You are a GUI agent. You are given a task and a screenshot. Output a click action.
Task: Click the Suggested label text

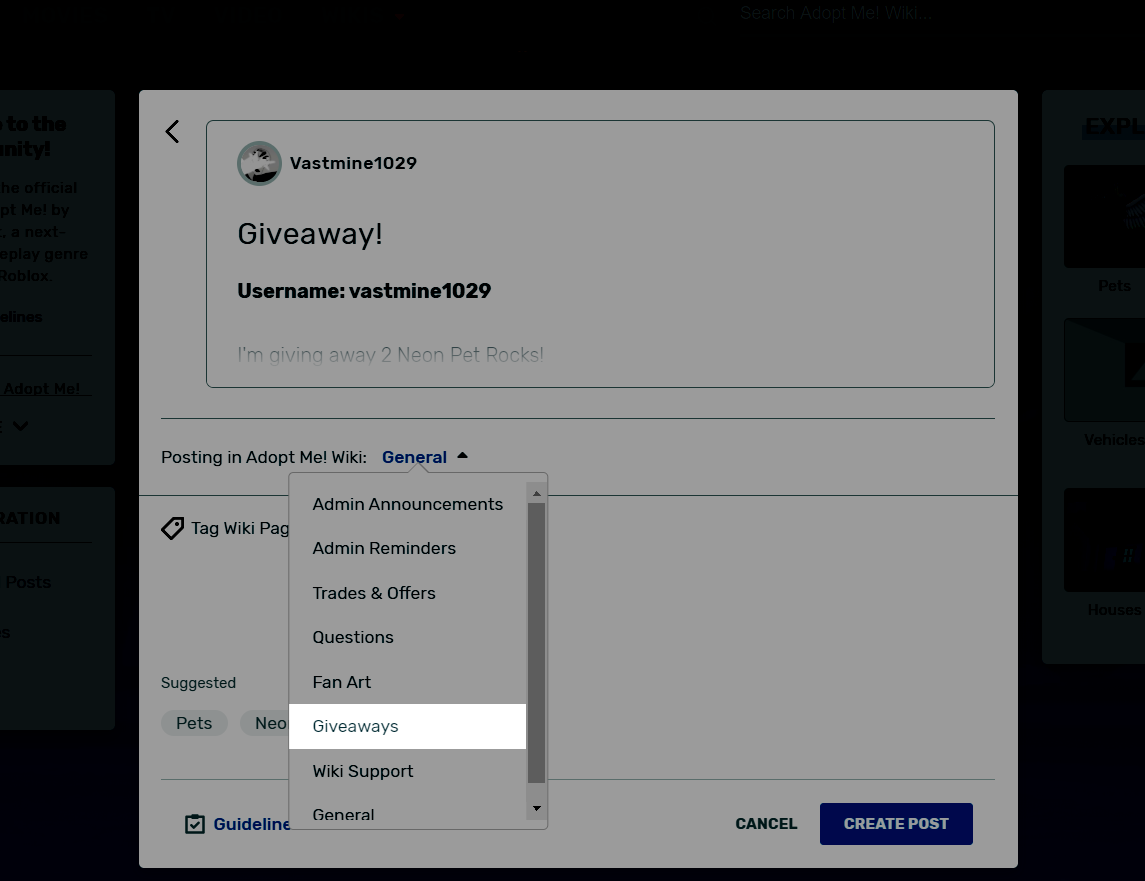199,683
